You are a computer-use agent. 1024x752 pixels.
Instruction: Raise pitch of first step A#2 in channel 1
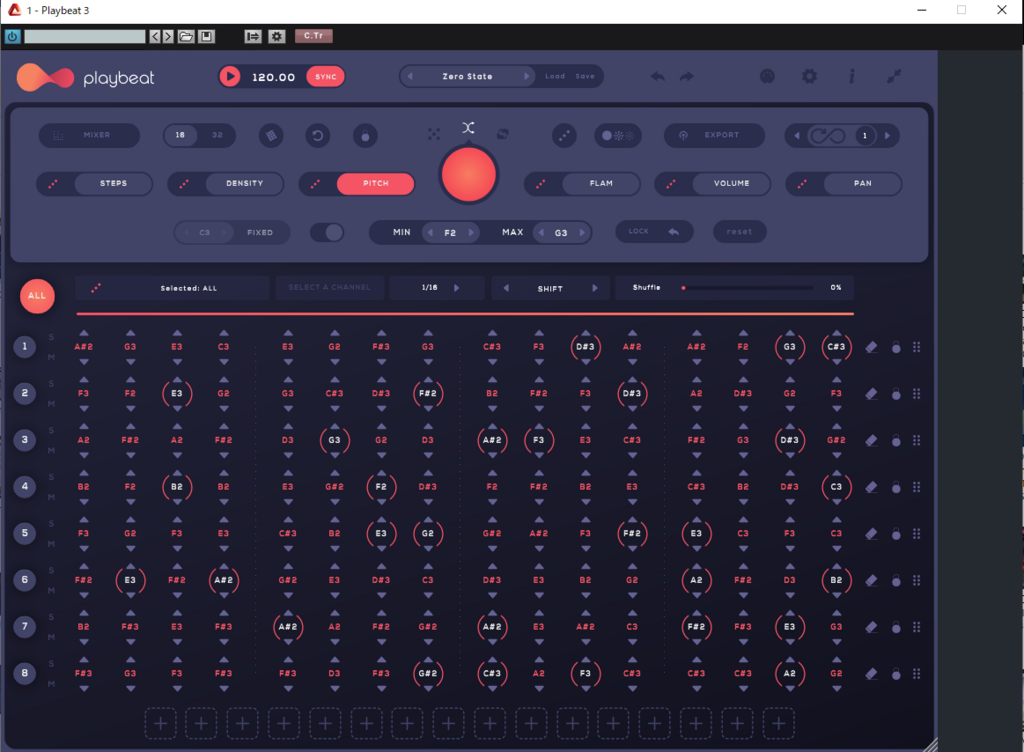click(84, 333)
